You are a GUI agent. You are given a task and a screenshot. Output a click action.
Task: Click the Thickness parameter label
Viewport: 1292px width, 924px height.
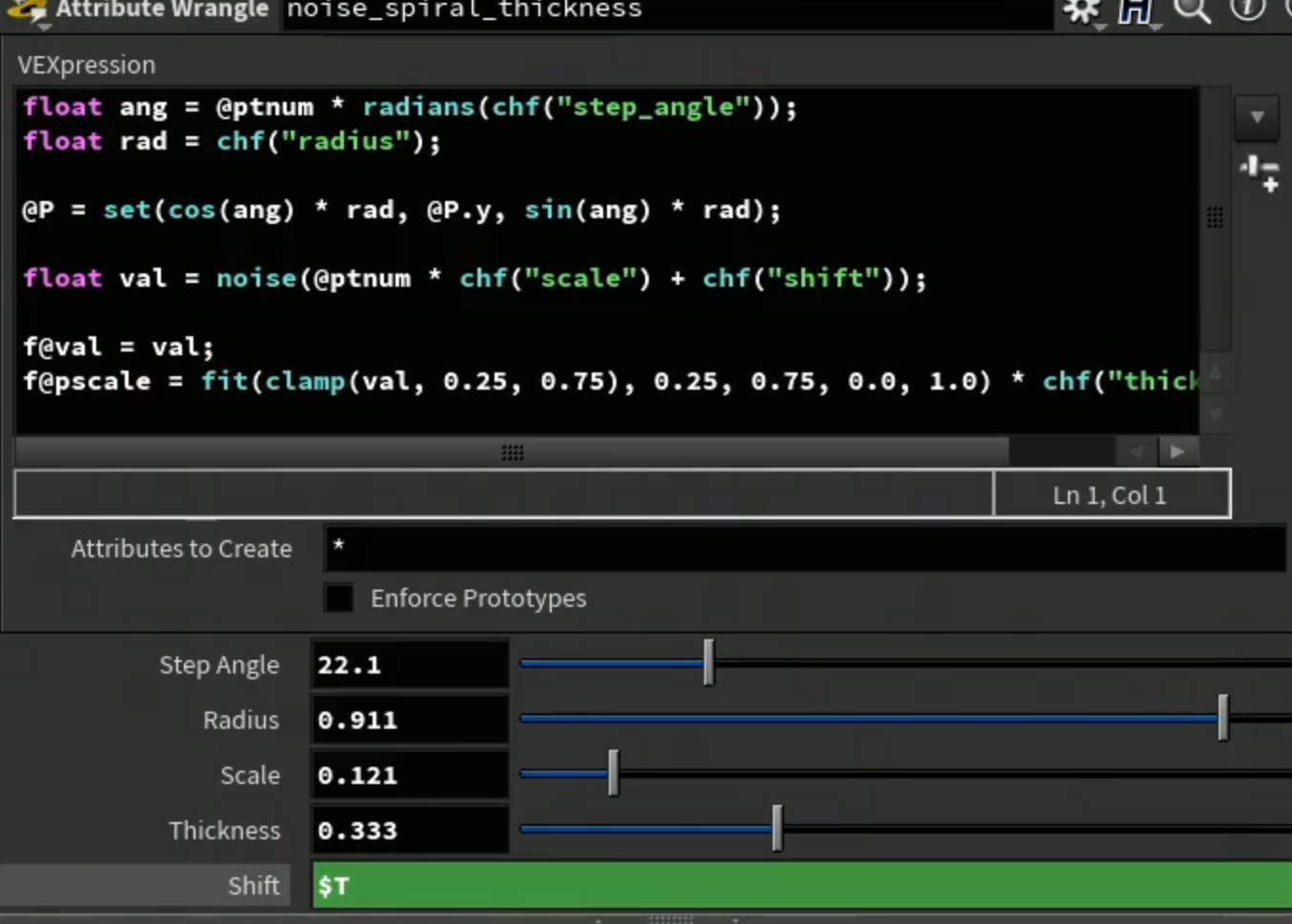click(225, 831)
